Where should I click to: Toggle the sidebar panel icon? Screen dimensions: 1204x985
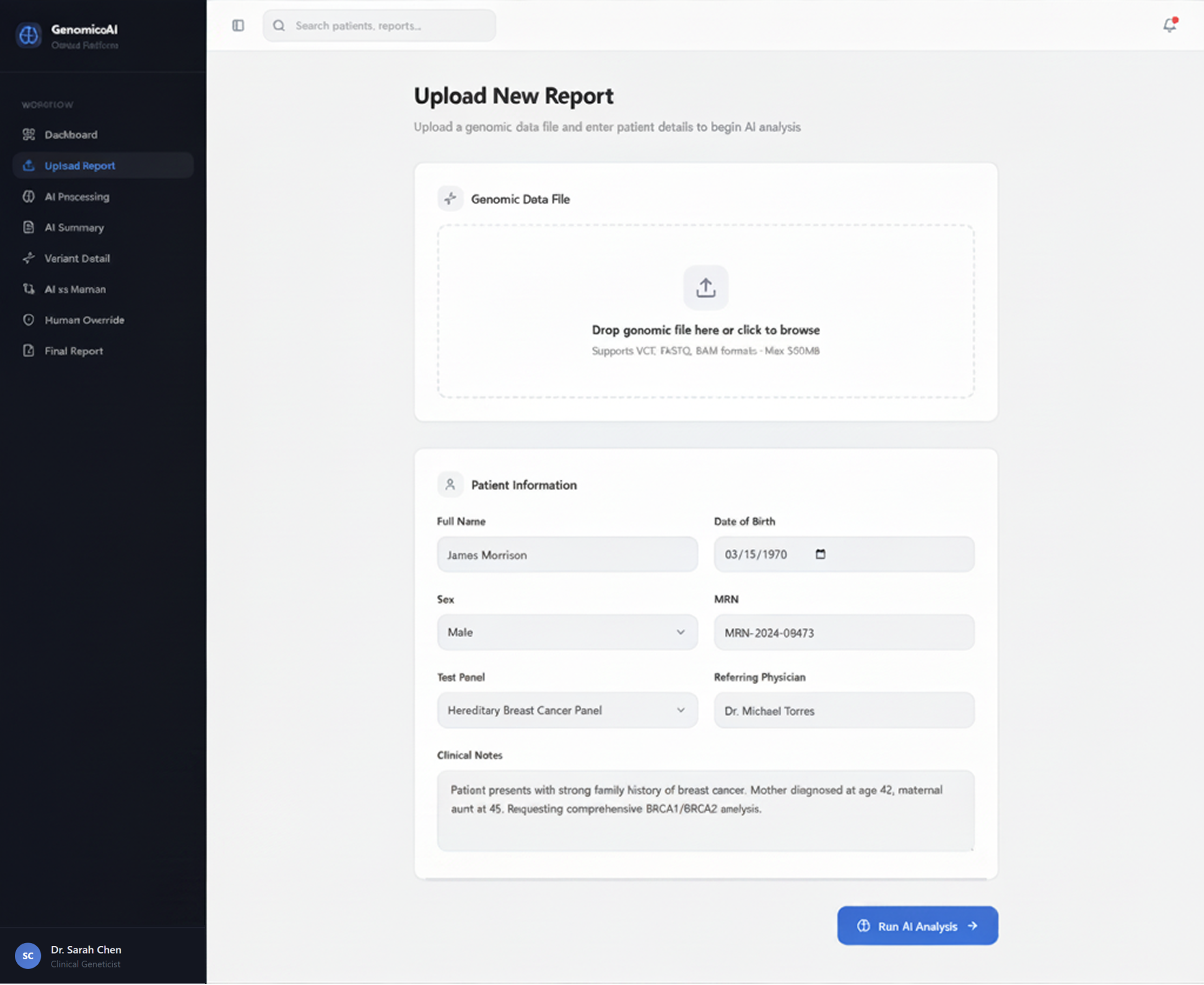pyautogui.click(x=238, y=26)
